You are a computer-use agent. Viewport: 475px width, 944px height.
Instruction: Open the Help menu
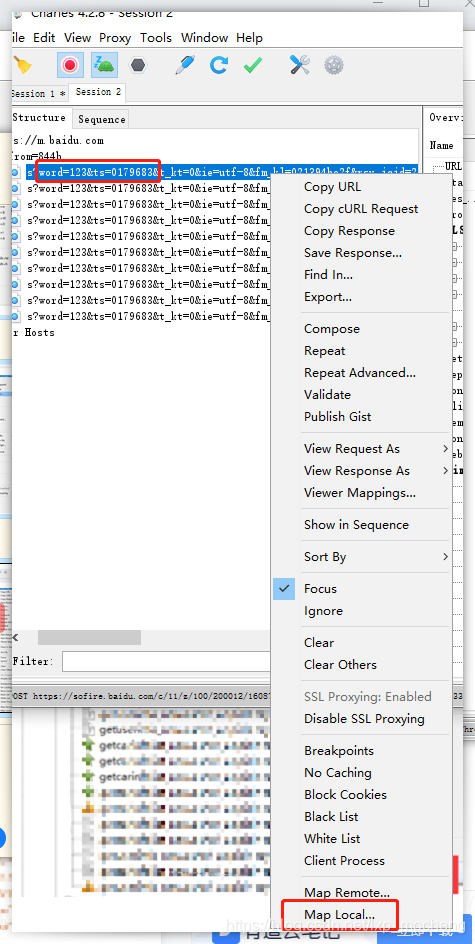click(249, 37)
